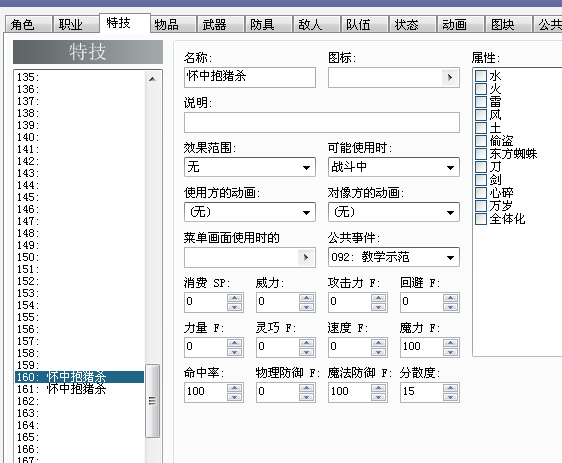Increase the 攻击力 F value
The height and width of the screenshot is (463, 562).
pos(379,298)
